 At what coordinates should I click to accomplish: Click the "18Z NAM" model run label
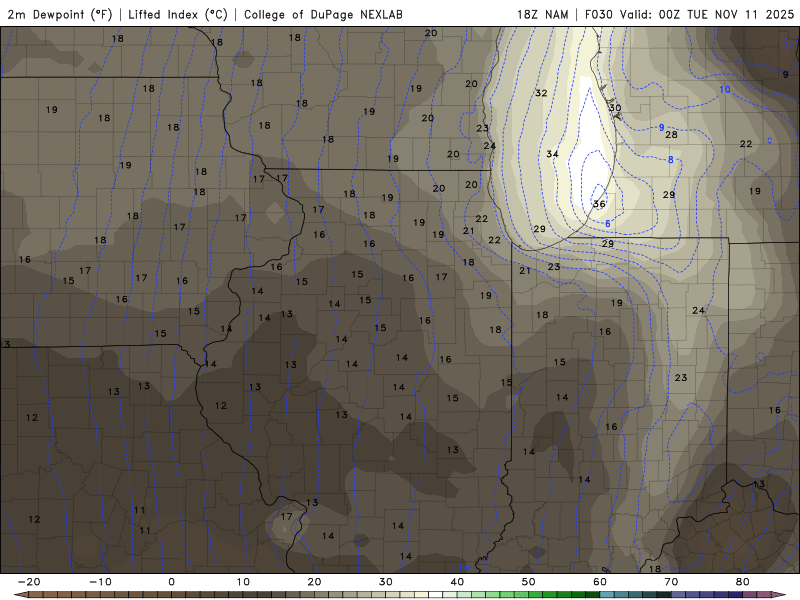coord(542,14)
